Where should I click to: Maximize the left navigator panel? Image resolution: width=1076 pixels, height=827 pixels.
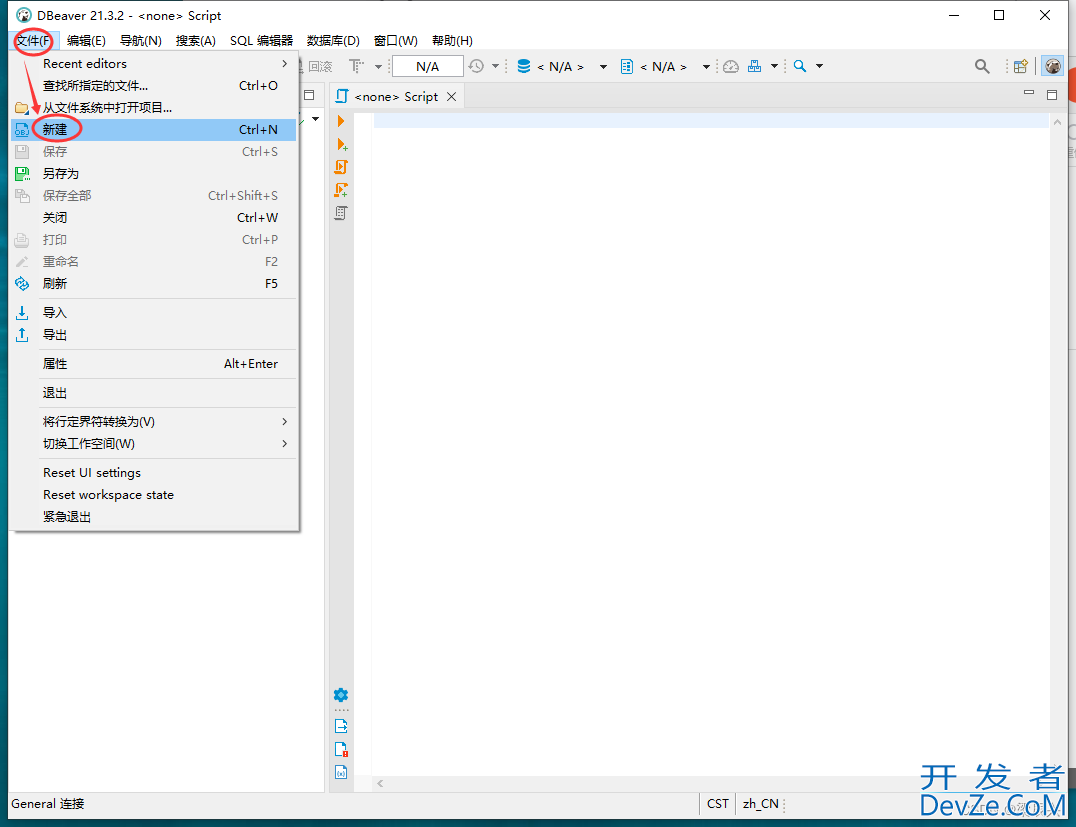[309, 95]
